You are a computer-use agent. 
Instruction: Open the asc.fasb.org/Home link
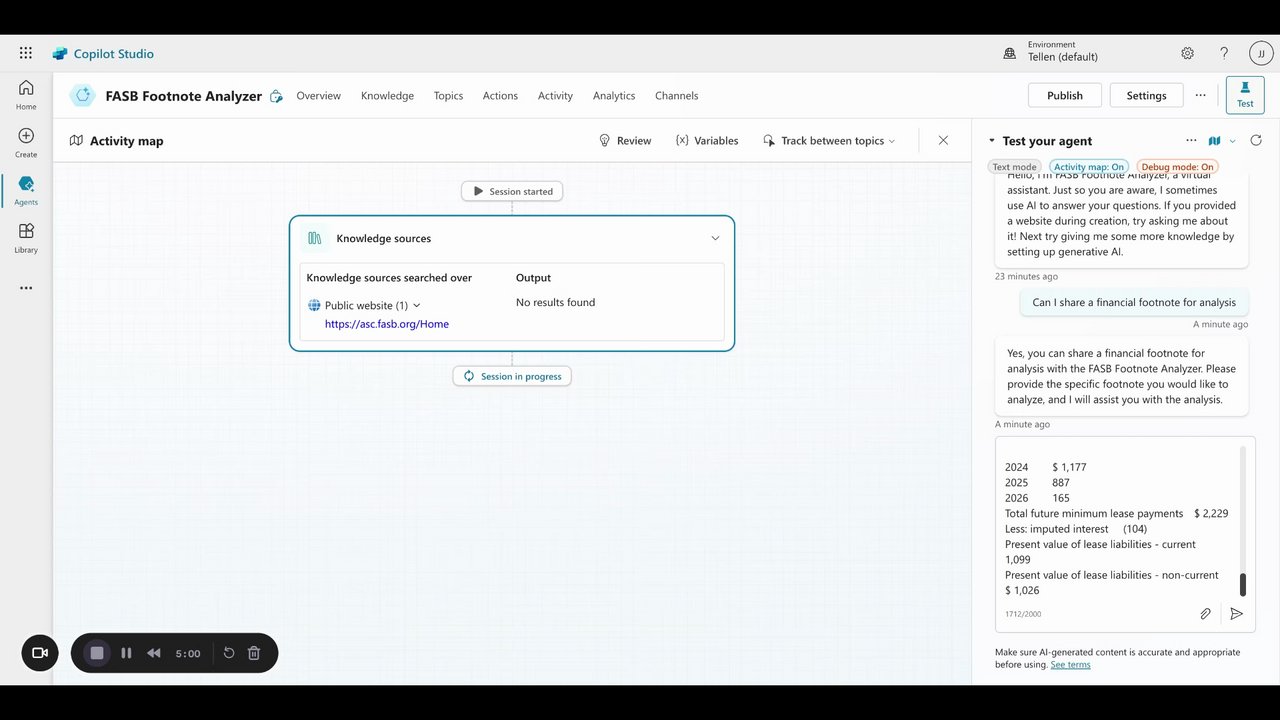tap(387, 324)
